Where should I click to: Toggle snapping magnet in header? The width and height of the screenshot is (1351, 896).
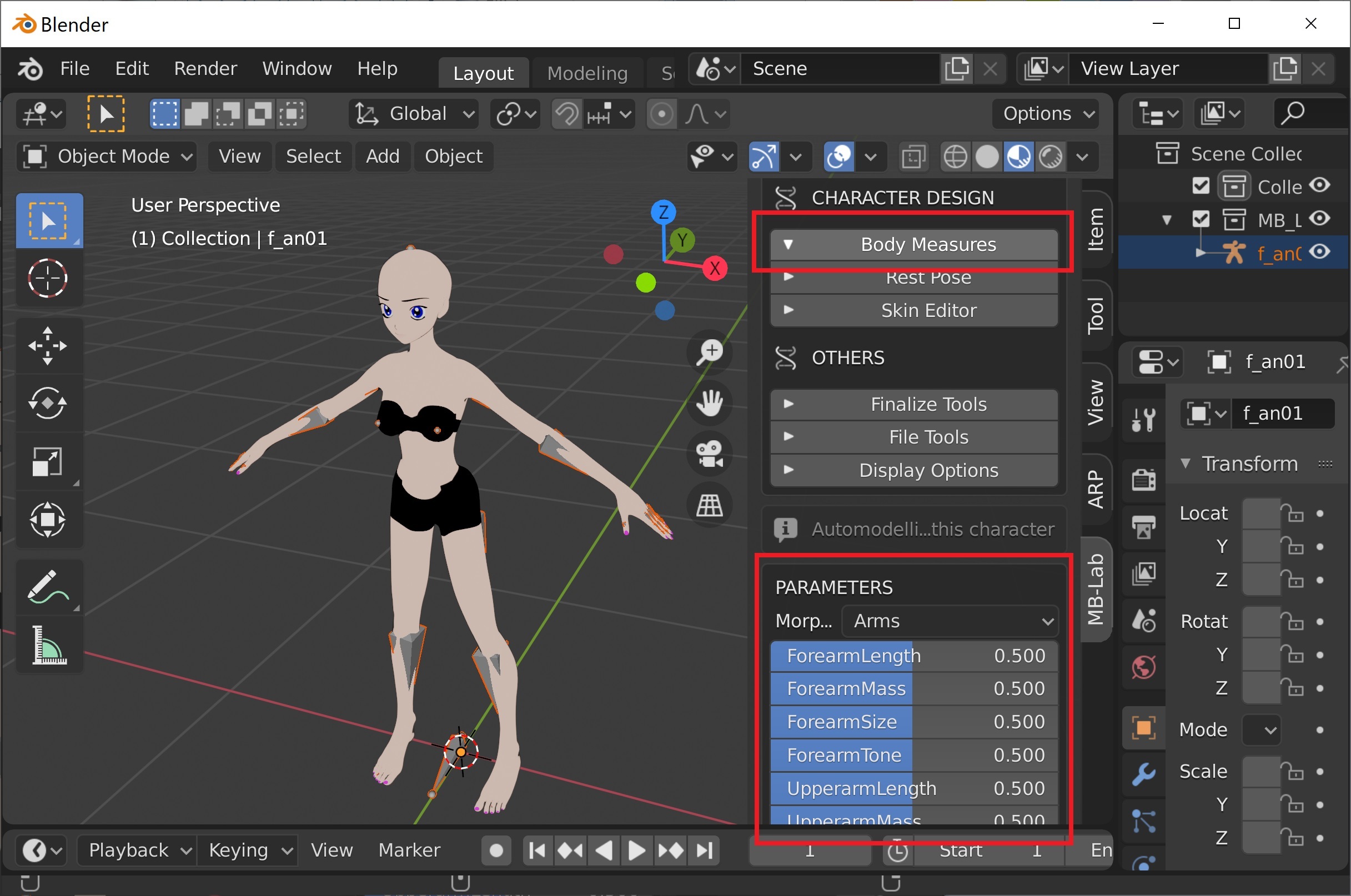coord(566,114)
